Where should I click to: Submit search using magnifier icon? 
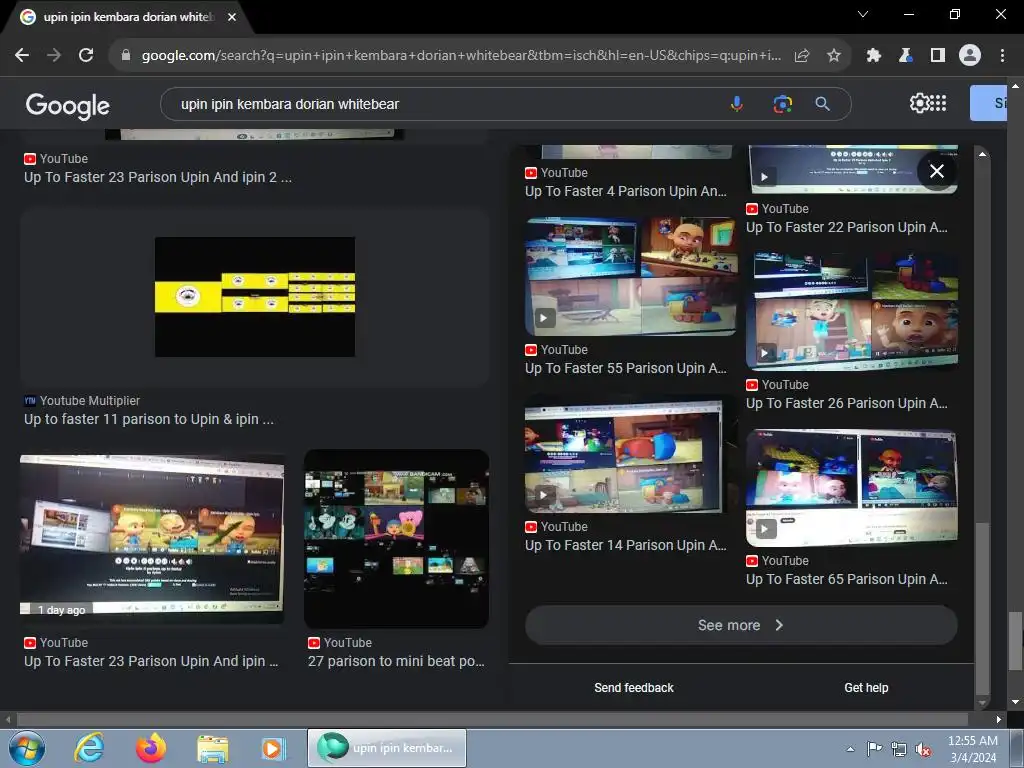click(823, 104)
